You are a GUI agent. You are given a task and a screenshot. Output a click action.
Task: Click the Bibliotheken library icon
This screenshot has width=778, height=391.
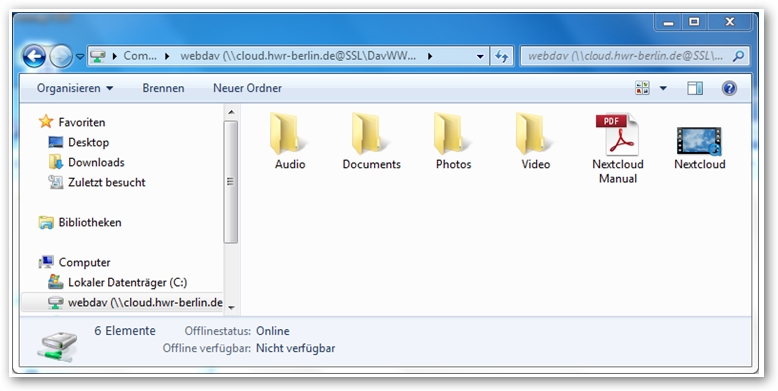pyautogui.click(x=46, y=222)
